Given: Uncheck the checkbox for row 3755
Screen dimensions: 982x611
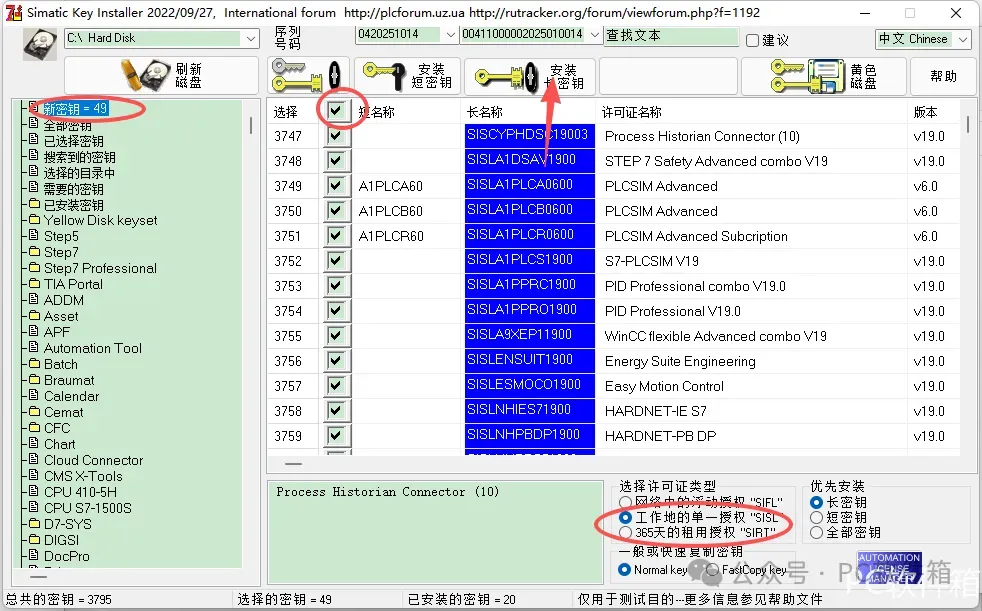Looking at the screenshot, I should (336, 336).
